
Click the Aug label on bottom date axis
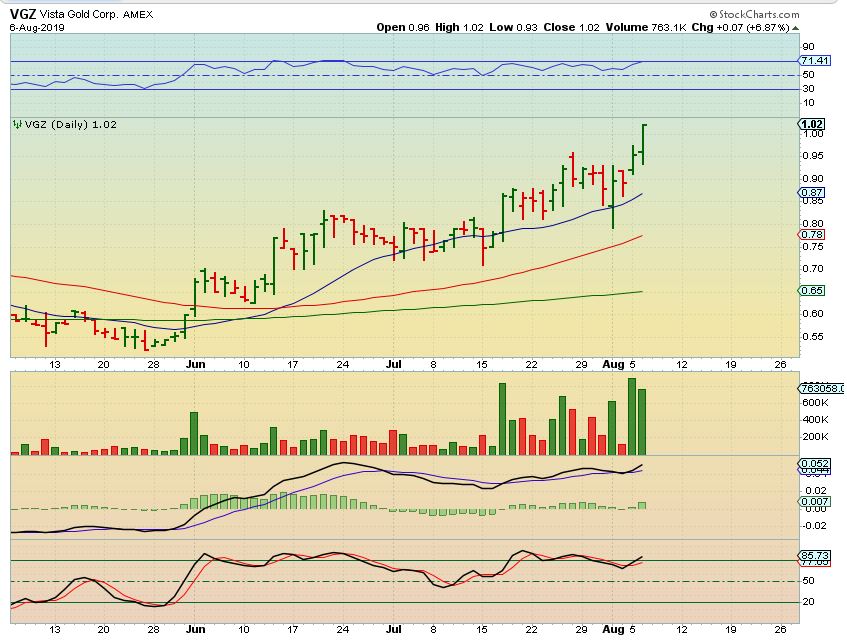(x=614, y=630)
